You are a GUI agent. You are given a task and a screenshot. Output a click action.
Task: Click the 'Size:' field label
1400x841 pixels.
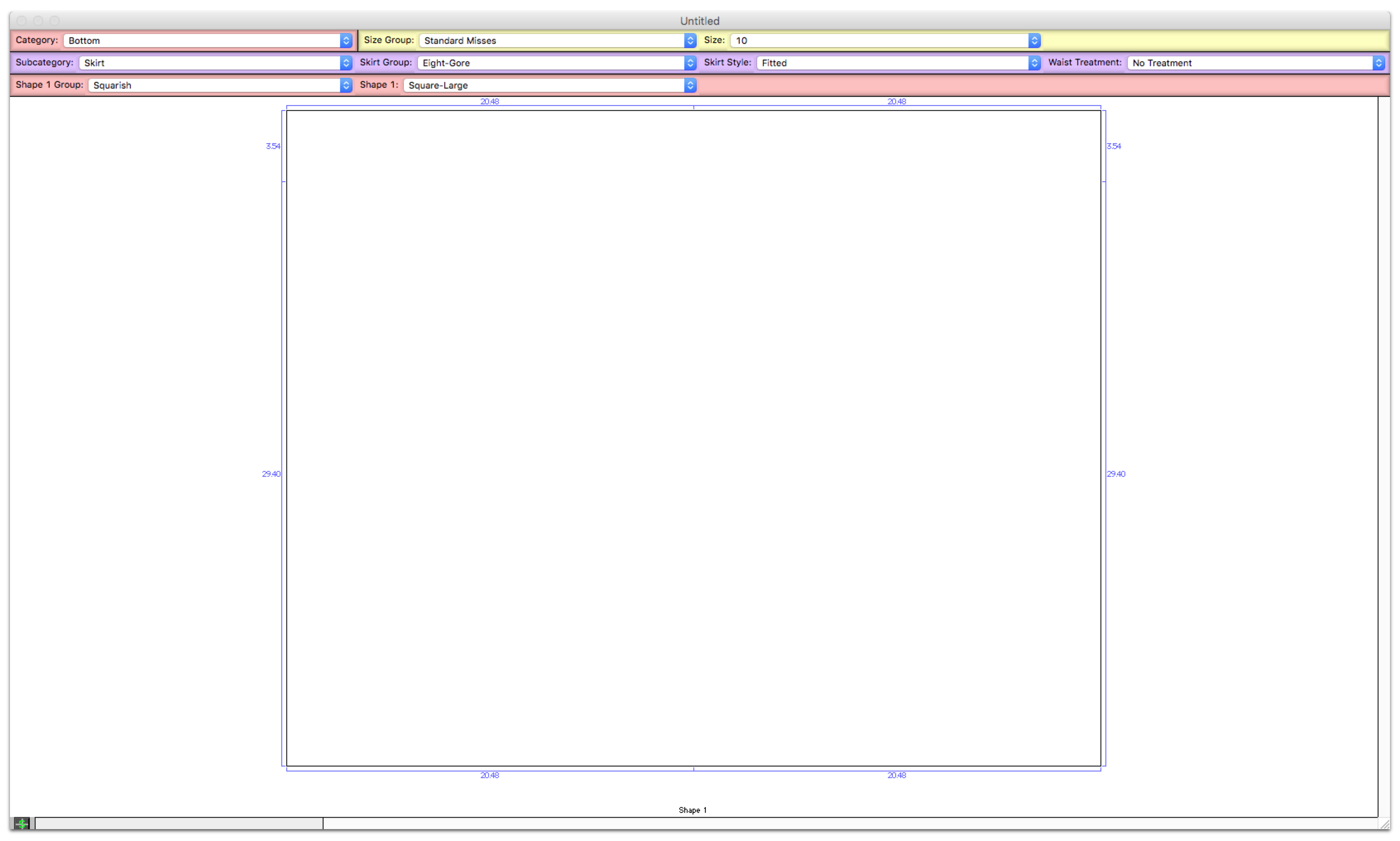(714, 40)
